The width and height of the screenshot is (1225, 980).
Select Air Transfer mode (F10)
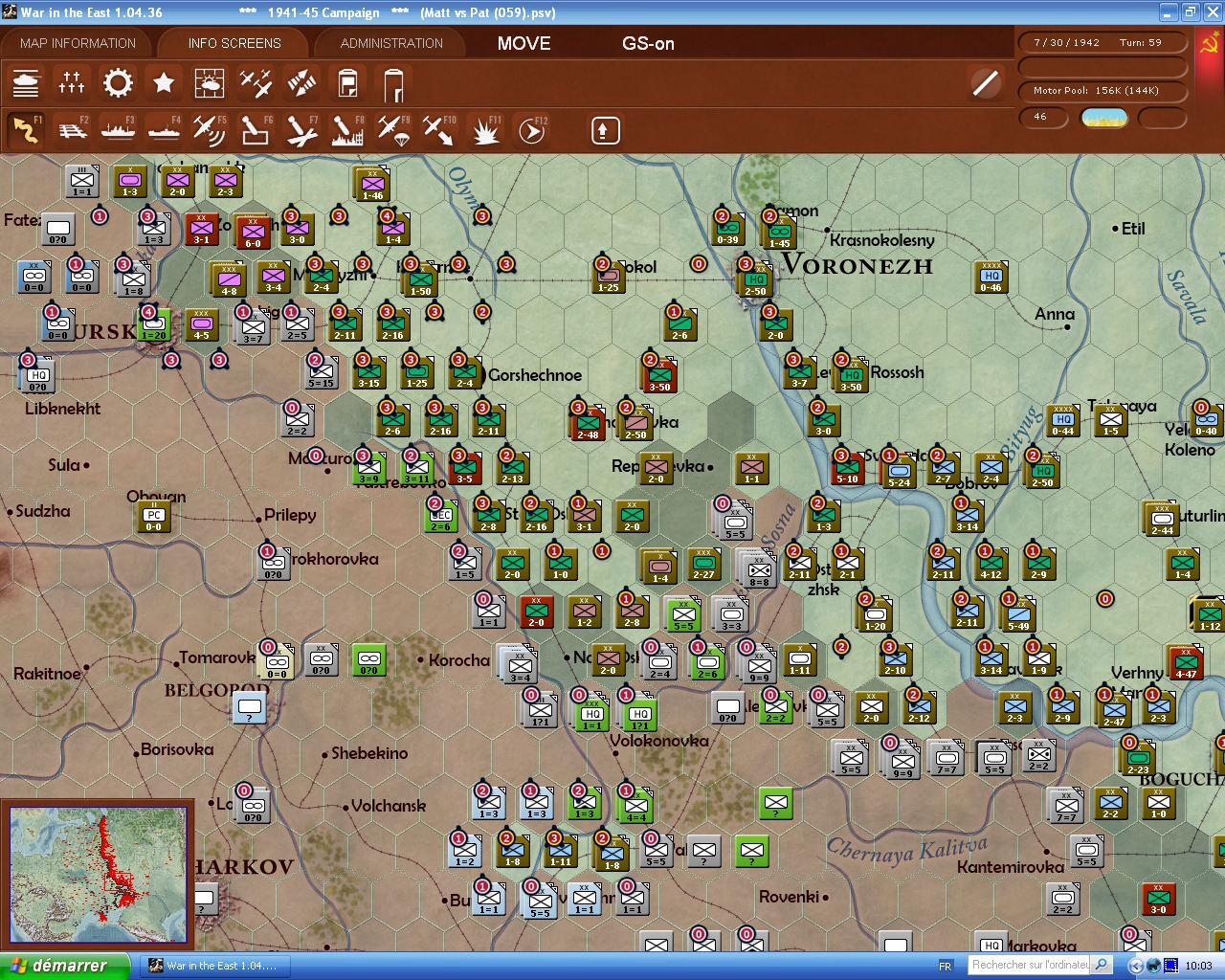point(439,130)
